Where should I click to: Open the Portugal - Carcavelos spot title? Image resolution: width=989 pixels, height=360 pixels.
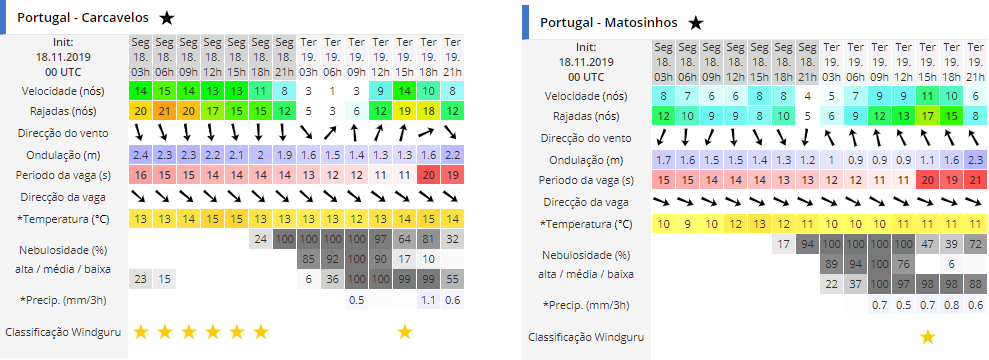click(x=83, y=18)
